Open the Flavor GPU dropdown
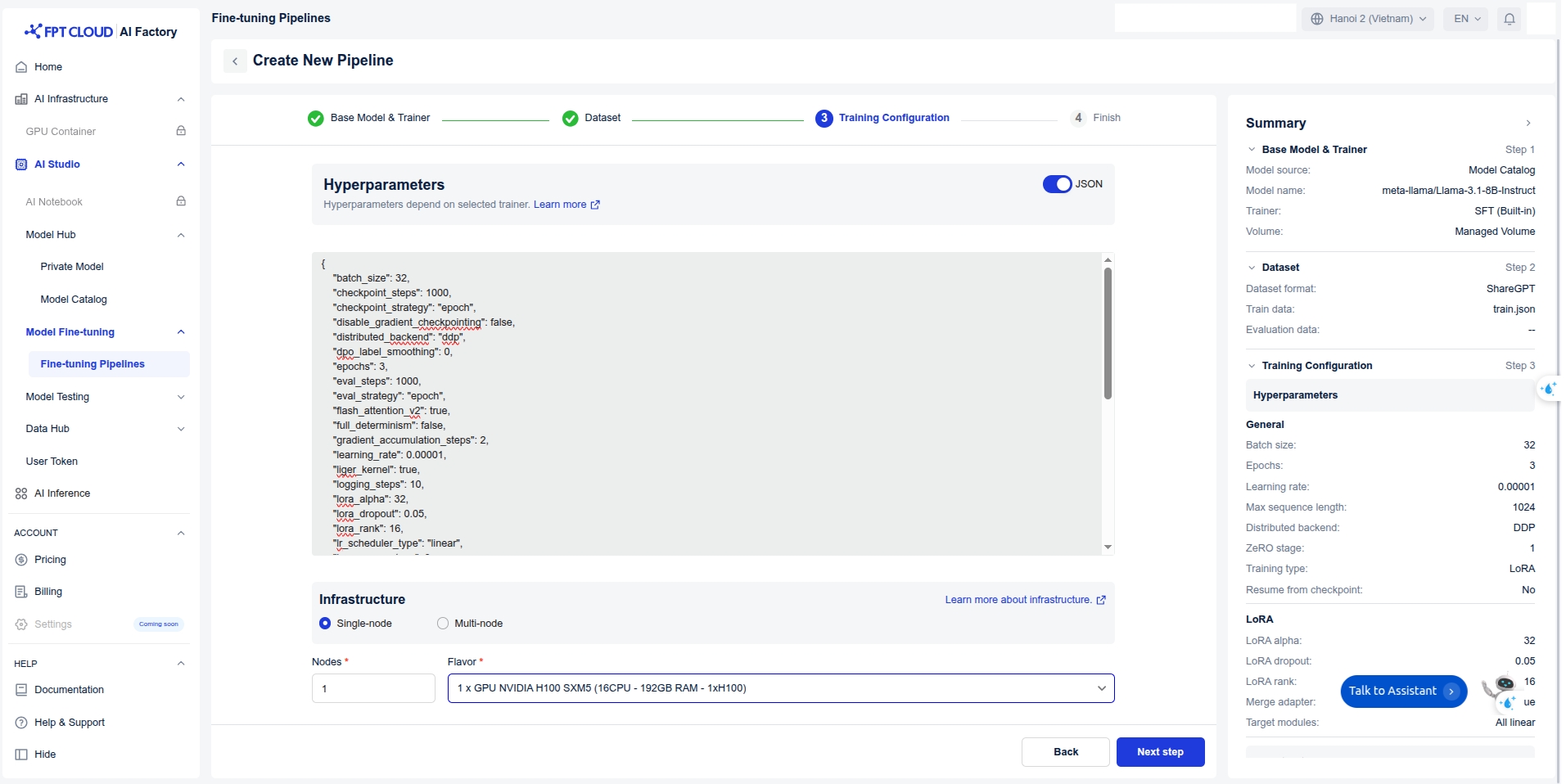 (x=780, y=688)
